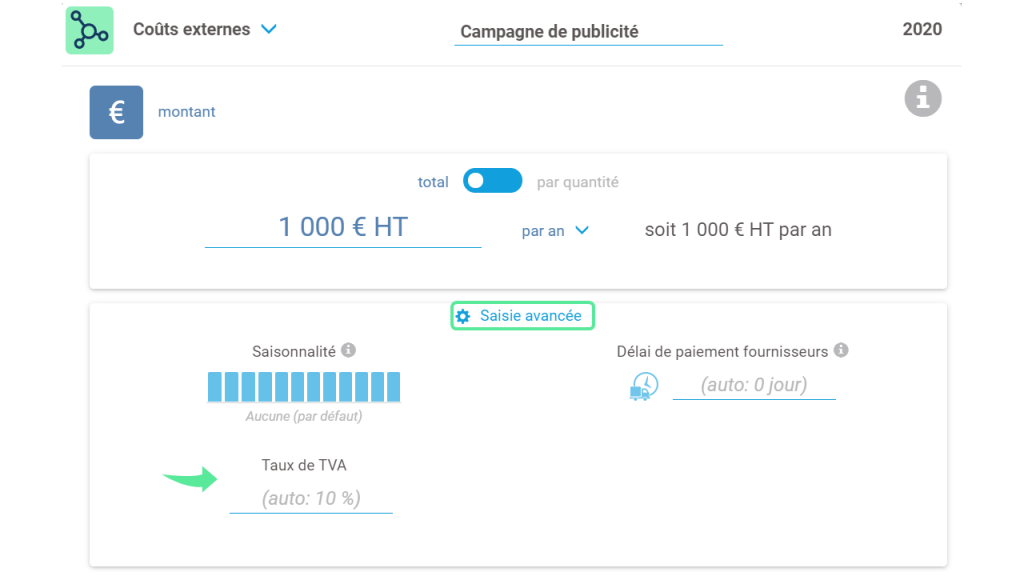Edit the Campagne de publicité name field
Image resolution: width=1024 pixels, height=576 pixels.
588,32
